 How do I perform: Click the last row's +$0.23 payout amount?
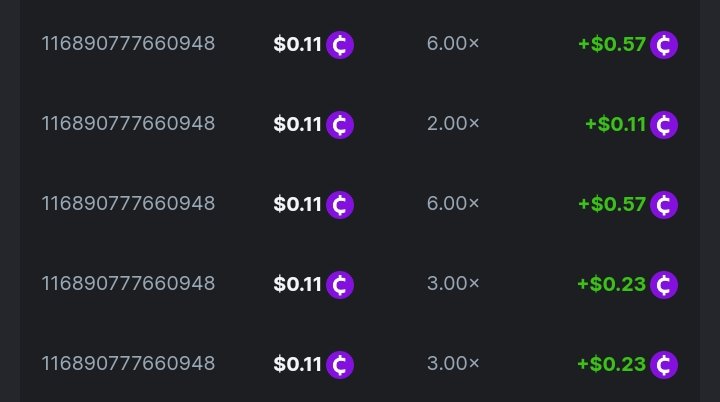(611, 364)
